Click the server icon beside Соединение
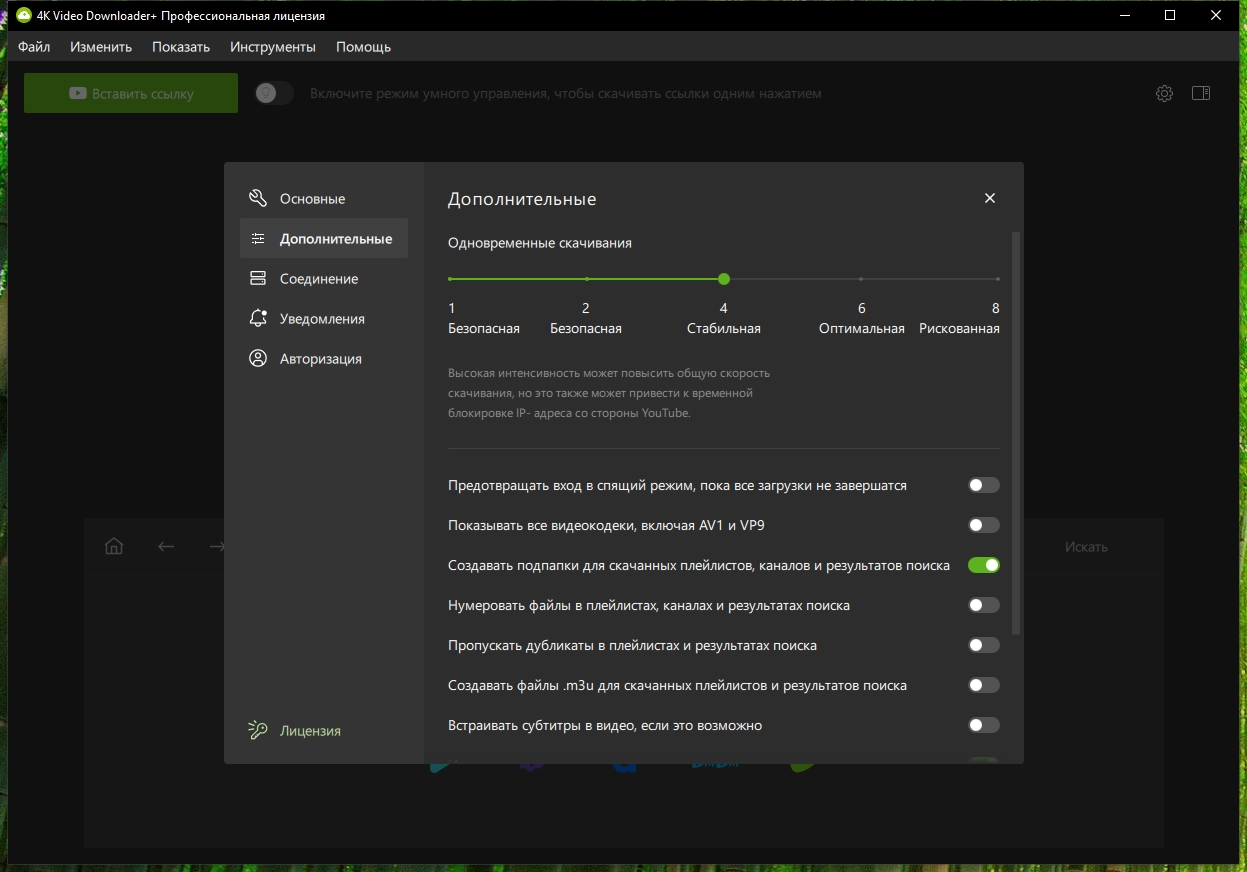The width and height of the screenshot is (1247, 872). (x=258, y=279)
